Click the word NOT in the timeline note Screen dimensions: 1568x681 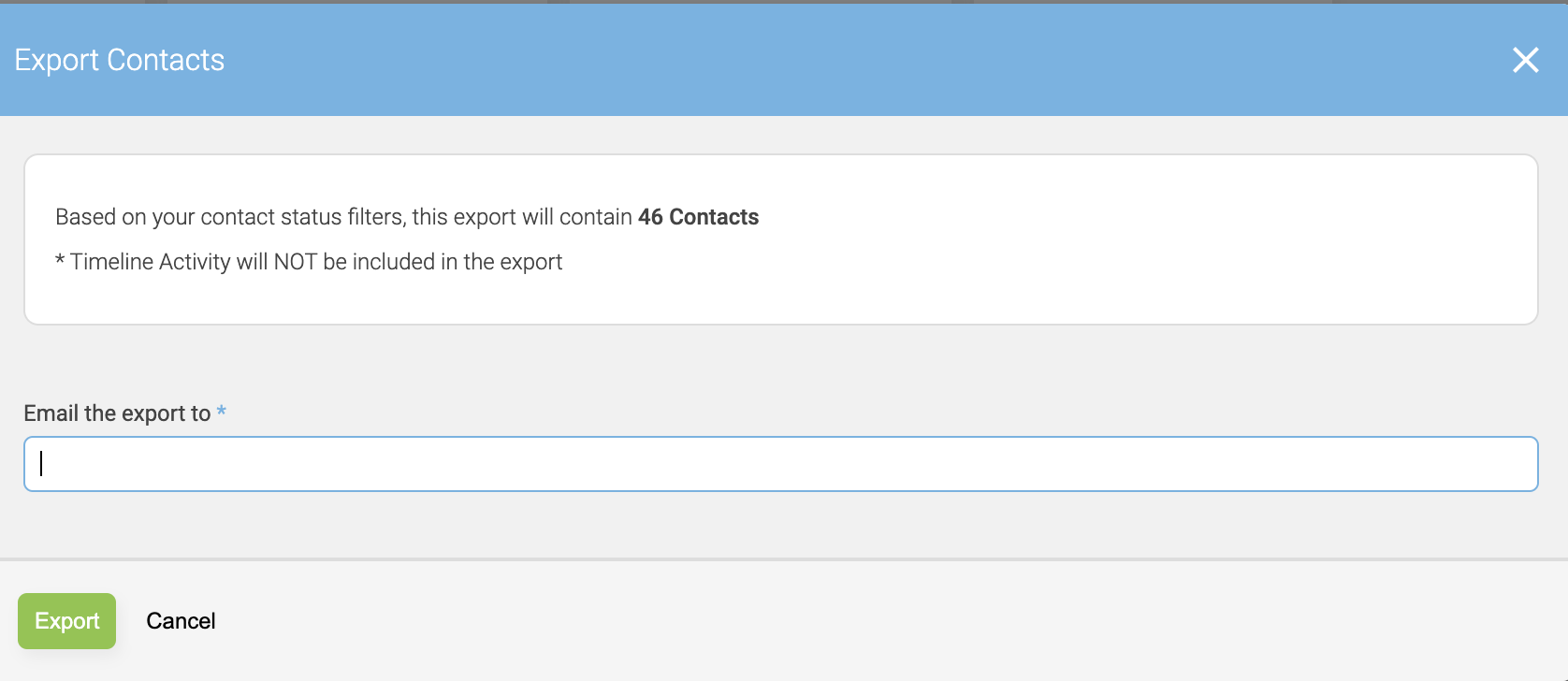(295, 262)
